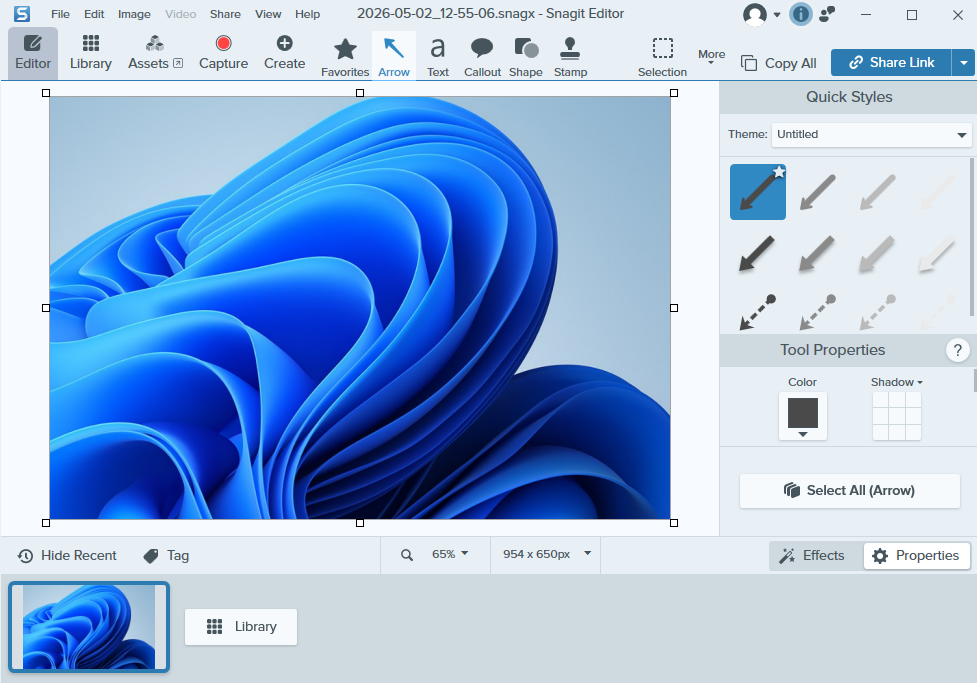Click the Library button in recent tray

tap(241, 626)
